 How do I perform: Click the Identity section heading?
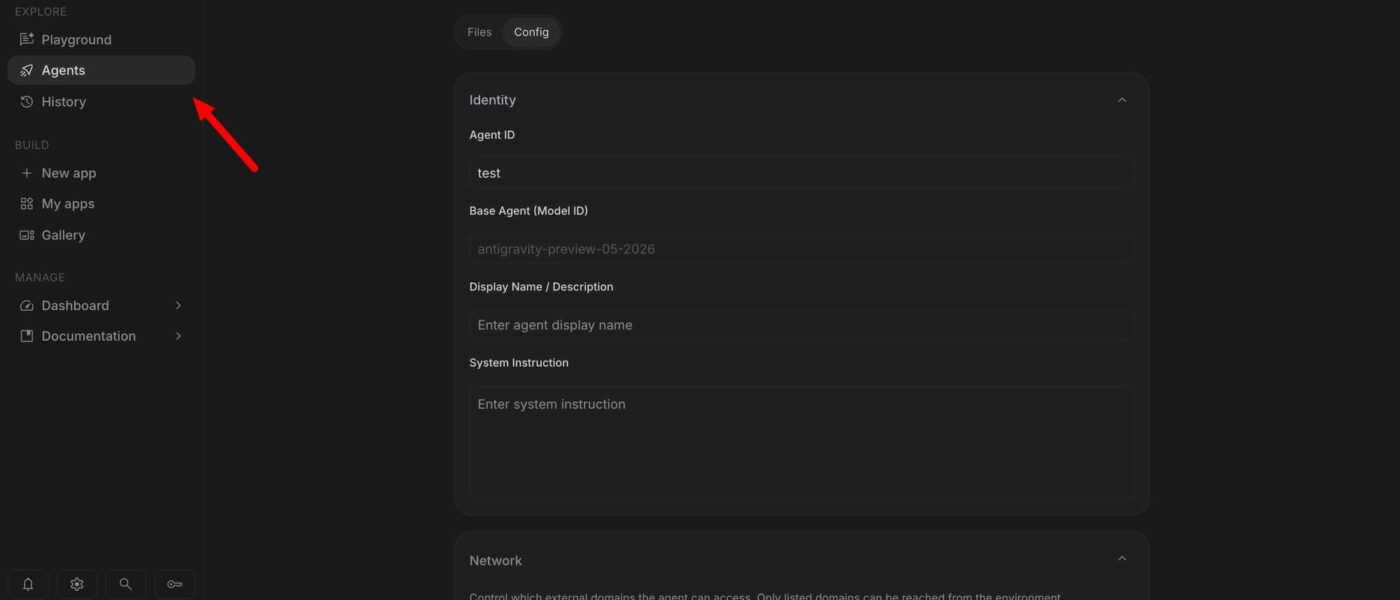pyautogui.click(x=493, y=100)
